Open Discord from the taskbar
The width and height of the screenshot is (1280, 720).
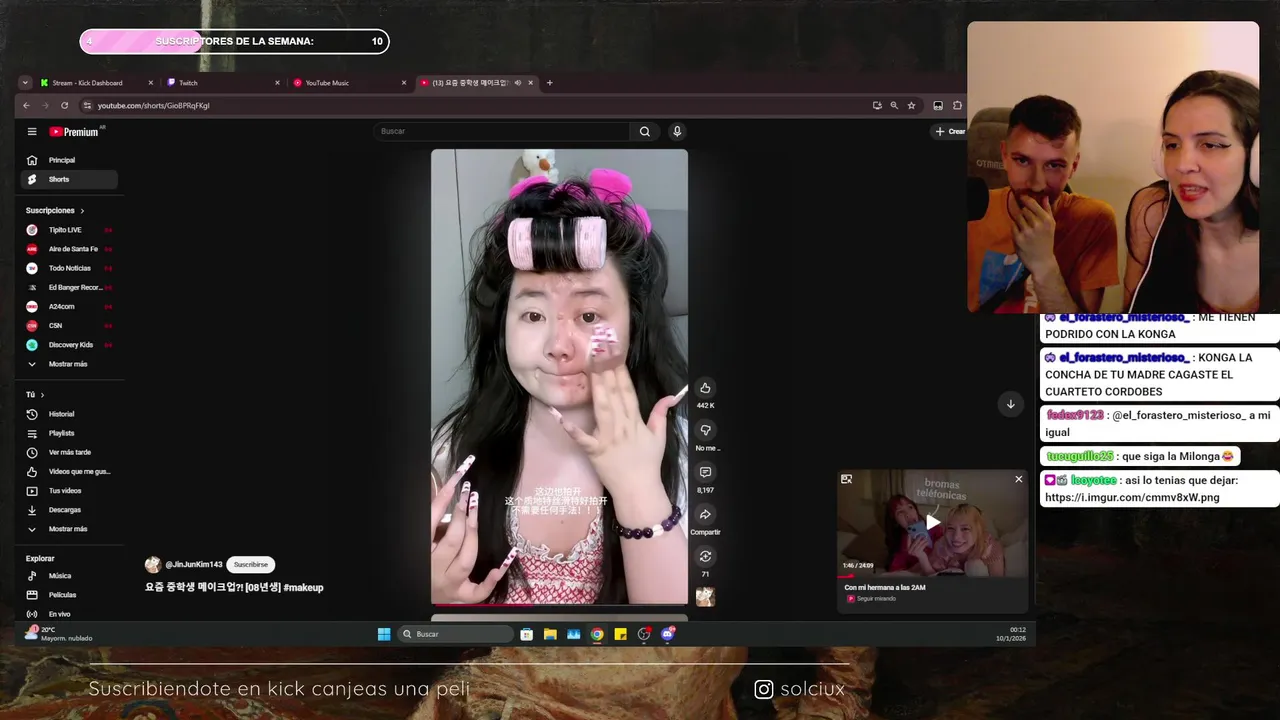point(668,634)
